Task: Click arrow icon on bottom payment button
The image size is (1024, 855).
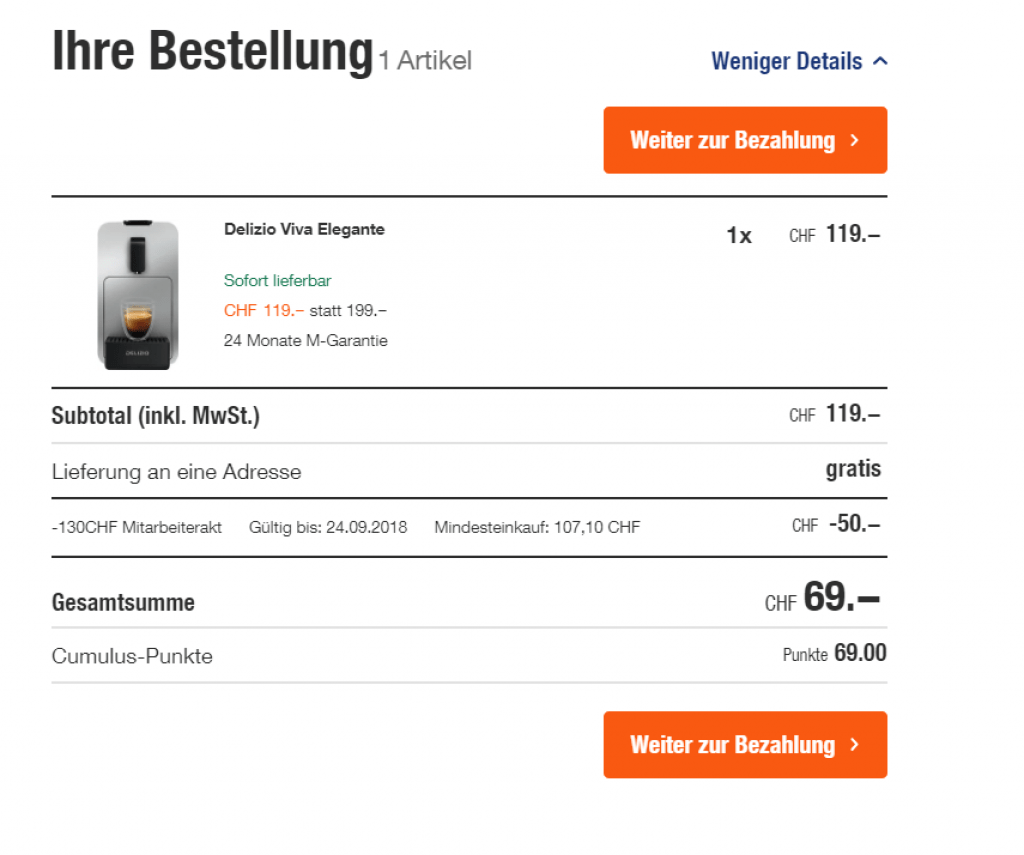Action: tap(854, 745)
